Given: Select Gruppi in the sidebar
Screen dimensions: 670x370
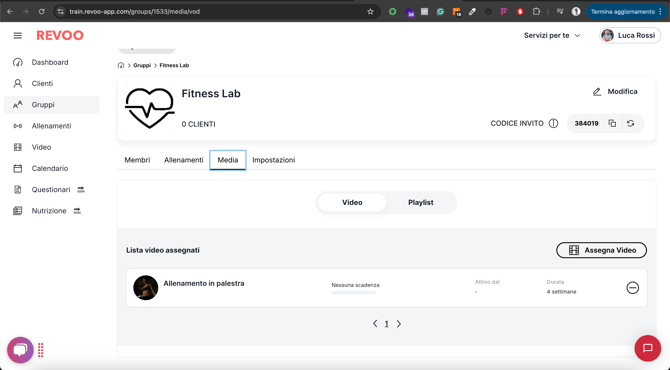Looking at the screenshot, I should pyautogui.click(x=51, y=105).
